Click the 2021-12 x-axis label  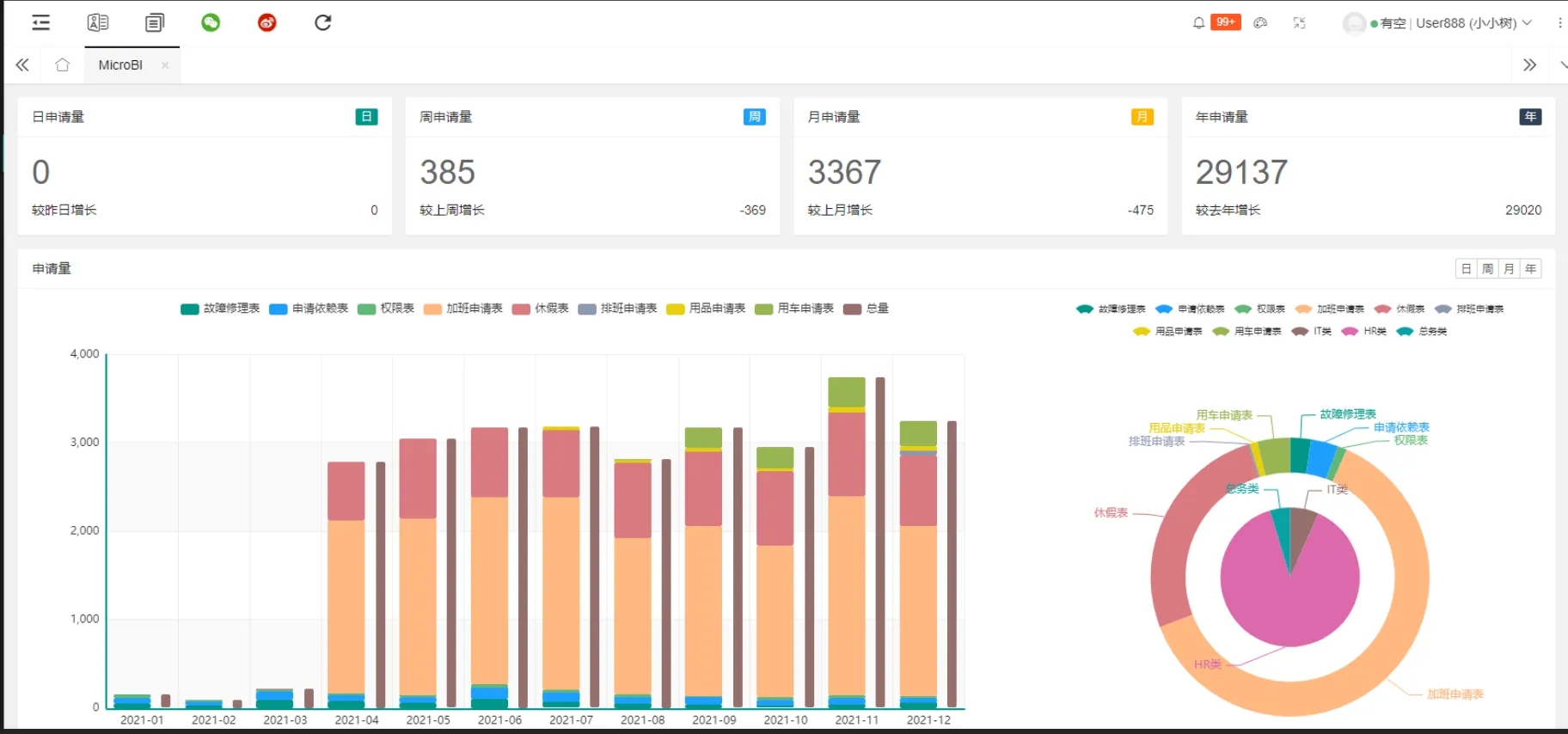(x=928, y=720)
